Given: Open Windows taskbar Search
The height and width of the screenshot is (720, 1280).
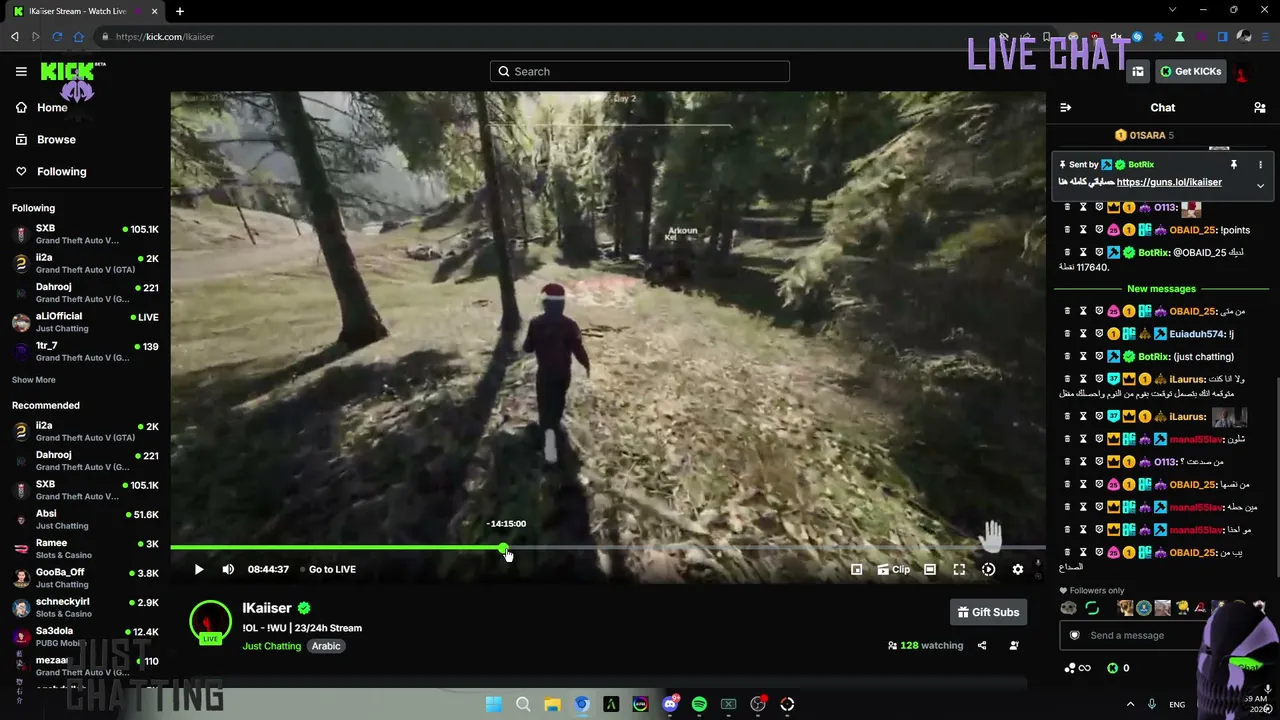Looking at the screenshot, I should pos(523,705).
